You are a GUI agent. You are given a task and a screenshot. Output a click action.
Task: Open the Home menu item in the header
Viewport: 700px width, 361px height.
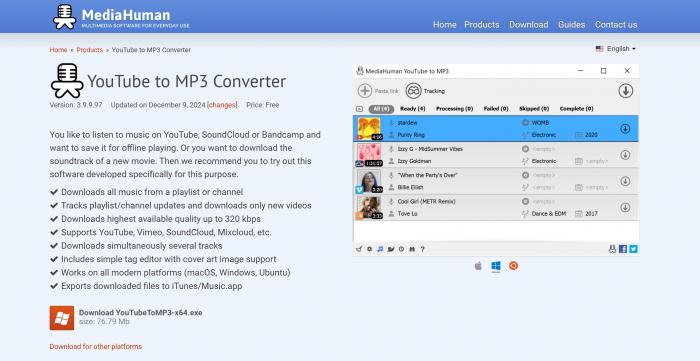pyautogui.click(x=445, y=25)
